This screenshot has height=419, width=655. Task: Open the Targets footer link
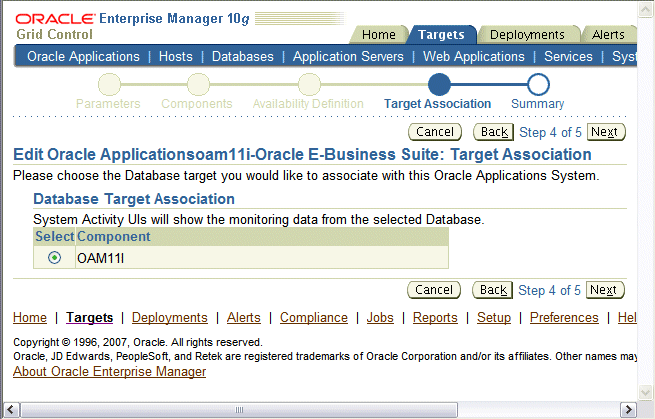(x=89, y=317)
